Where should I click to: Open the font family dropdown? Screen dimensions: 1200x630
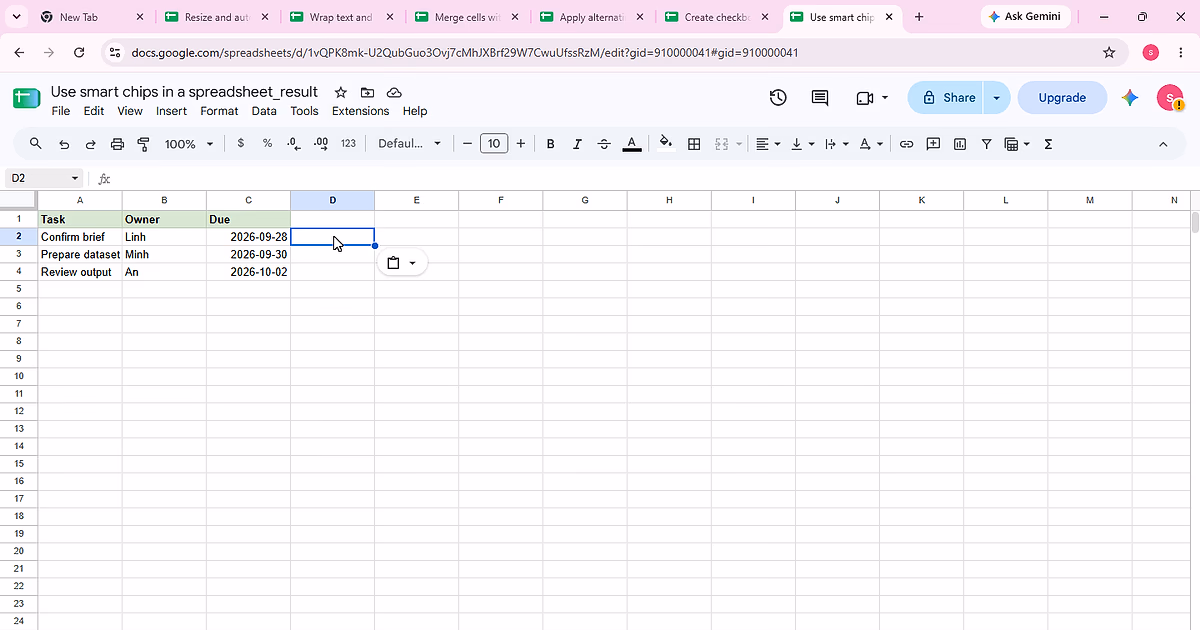[409, 144]
